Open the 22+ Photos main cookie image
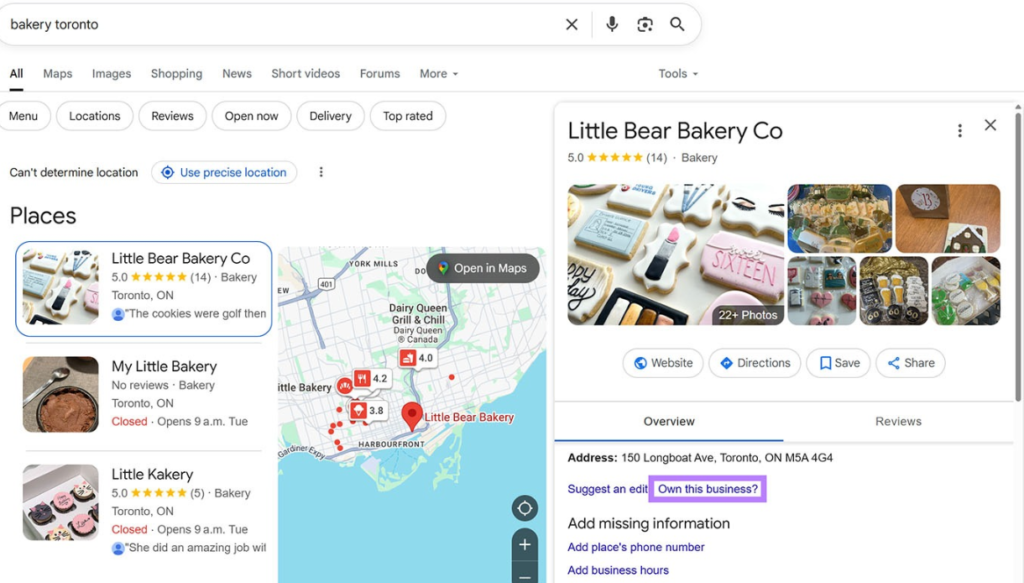 pos(676,255)
